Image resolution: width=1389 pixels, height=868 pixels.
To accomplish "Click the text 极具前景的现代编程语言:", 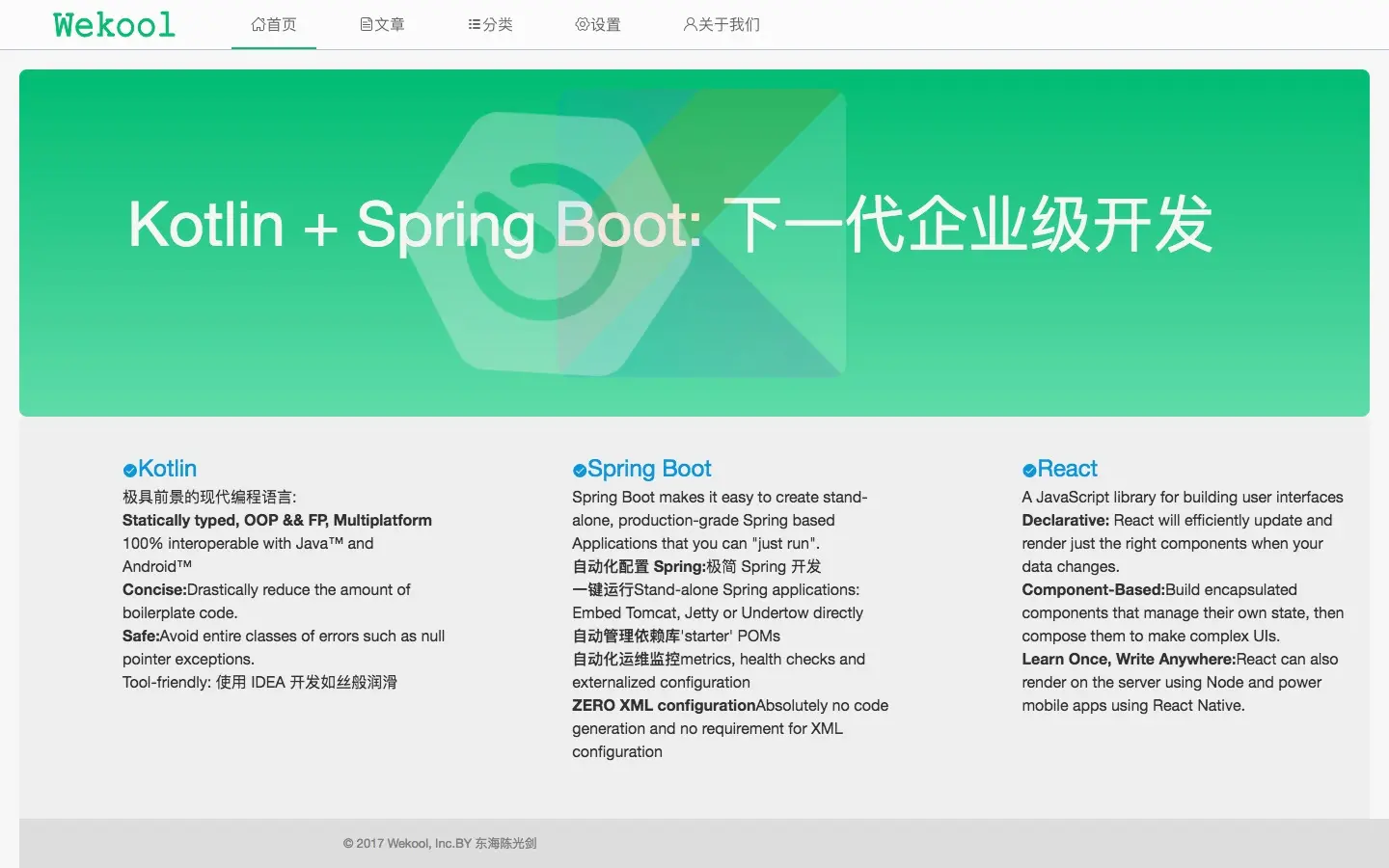I will pos(209,498).
